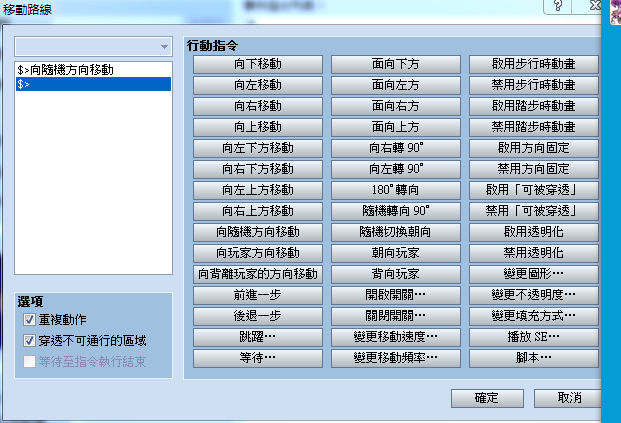Select 面向右方 command

click(x=396, y=106)
